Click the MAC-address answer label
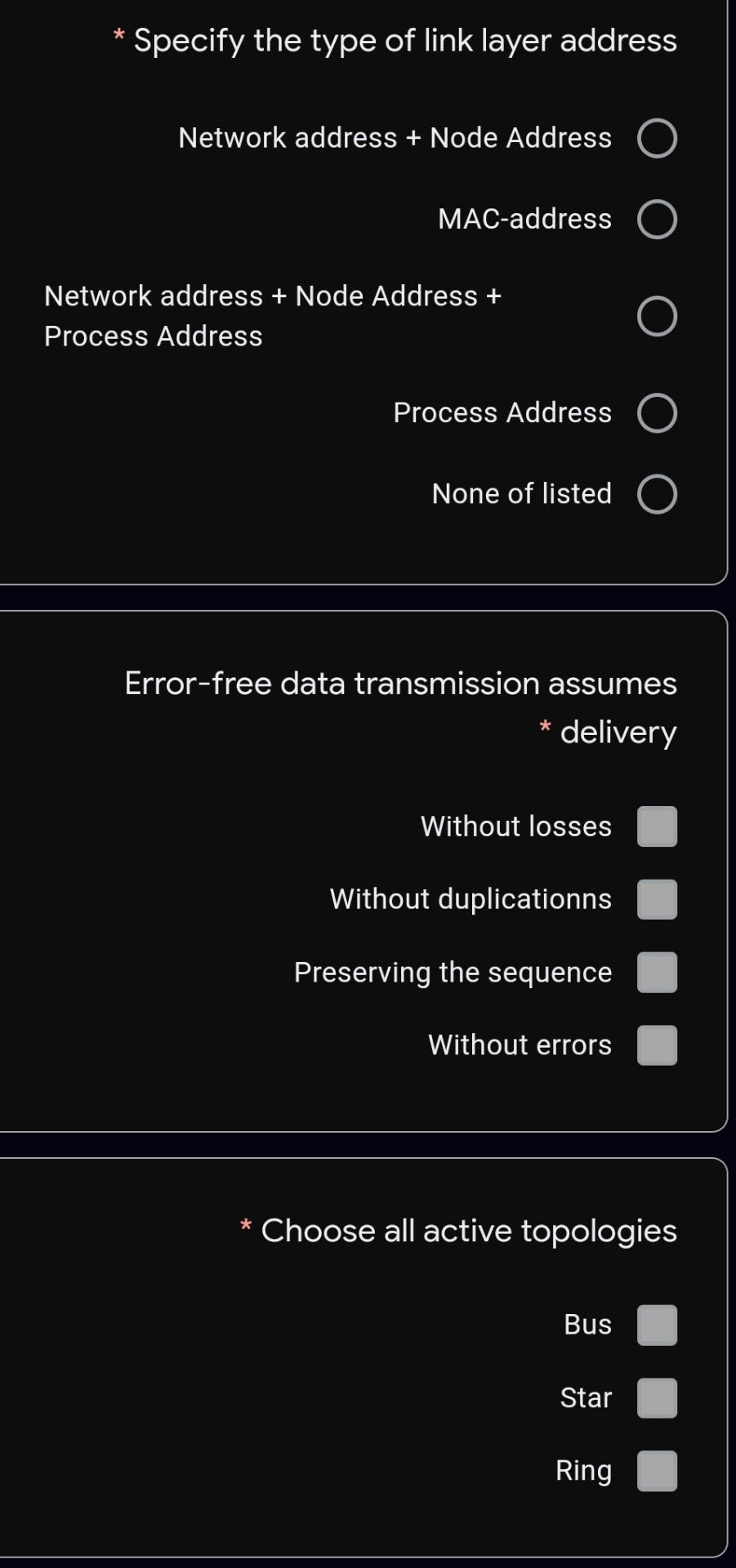Screen dimensions: 736x1568 coord(524,218)
